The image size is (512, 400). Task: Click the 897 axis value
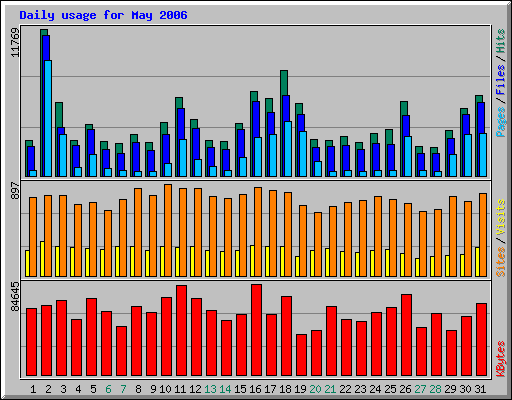tap(15, 191)
